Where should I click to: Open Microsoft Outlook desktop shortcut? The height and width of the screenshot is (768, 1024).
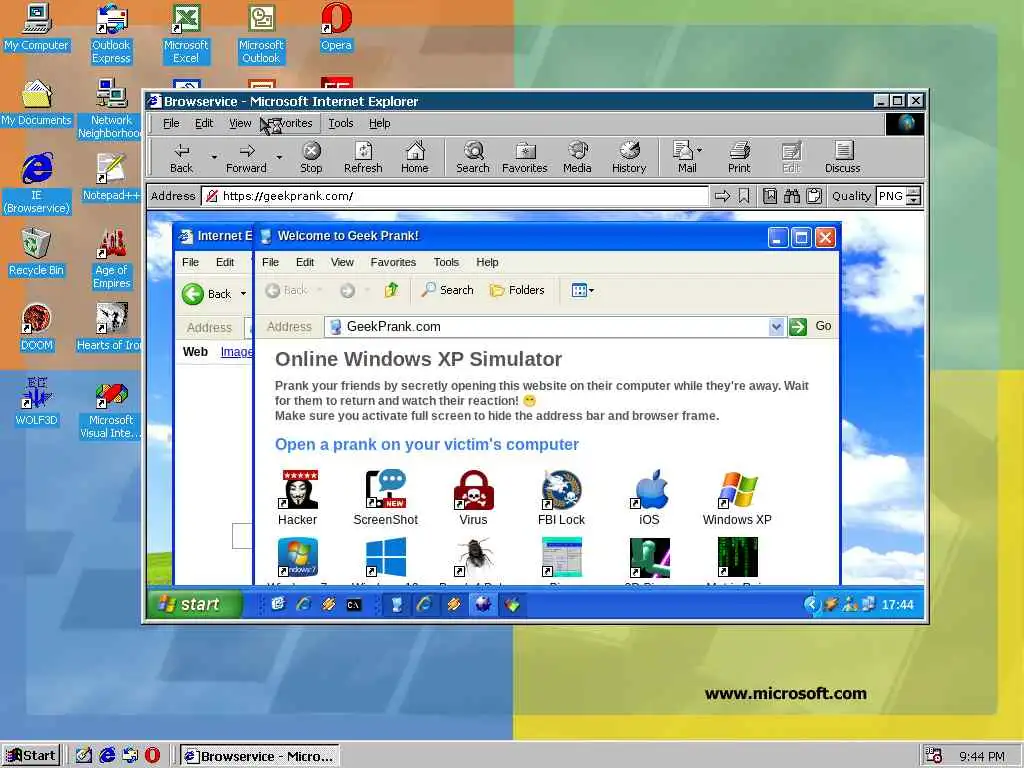coord(261,34)
